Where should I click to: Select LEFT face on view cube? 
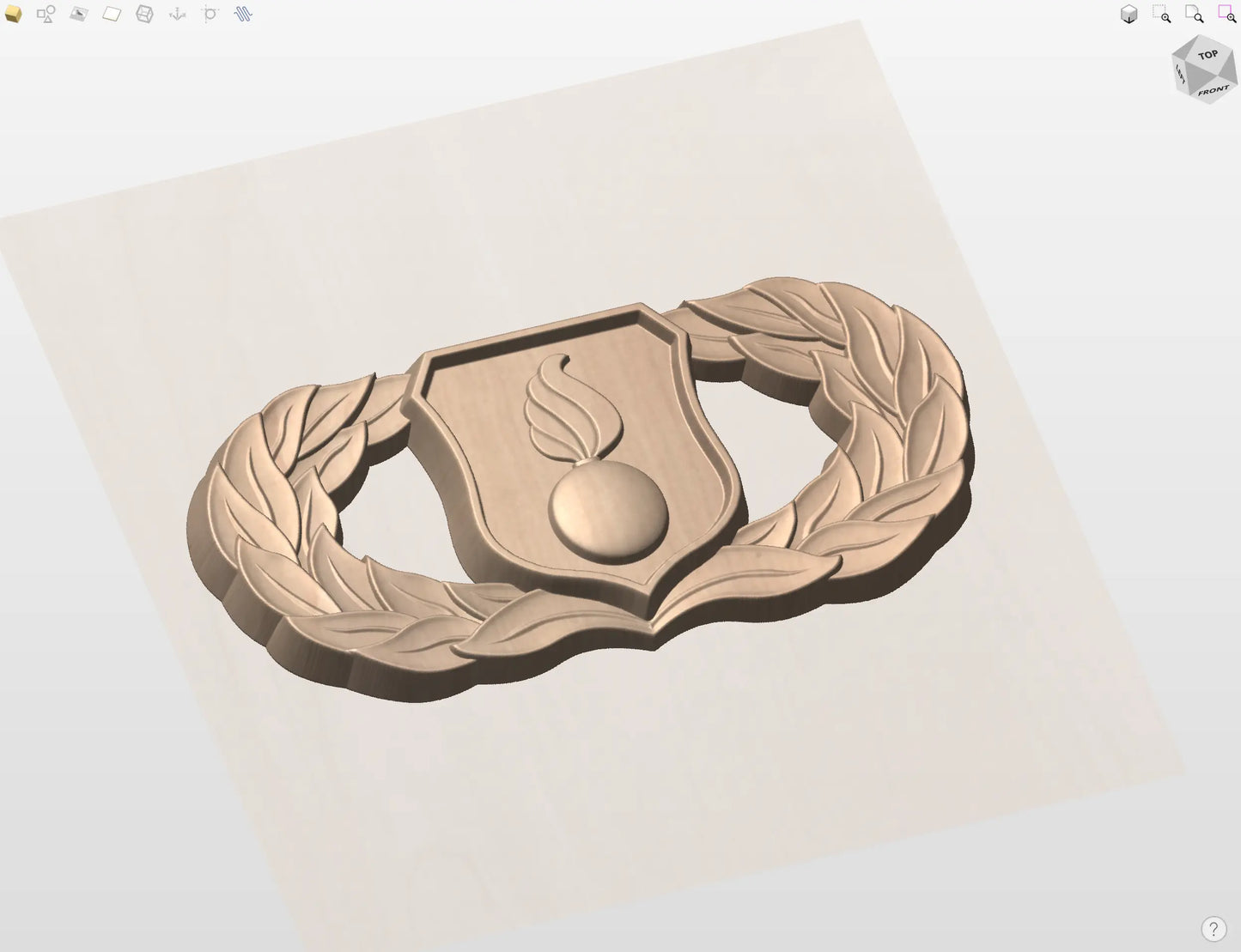(x=1181, y=76)
